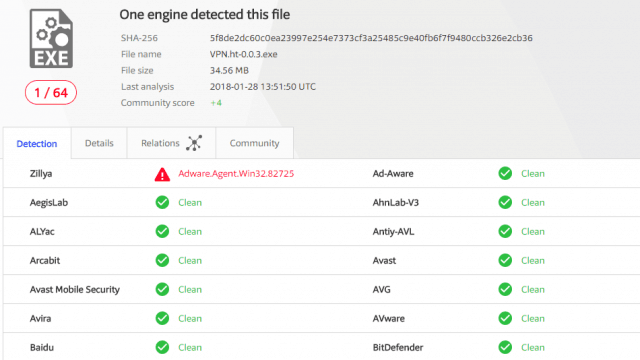This screenshot has height=360, width=640.
Task: Open the Details tab
Action: [x=99, y=143]
